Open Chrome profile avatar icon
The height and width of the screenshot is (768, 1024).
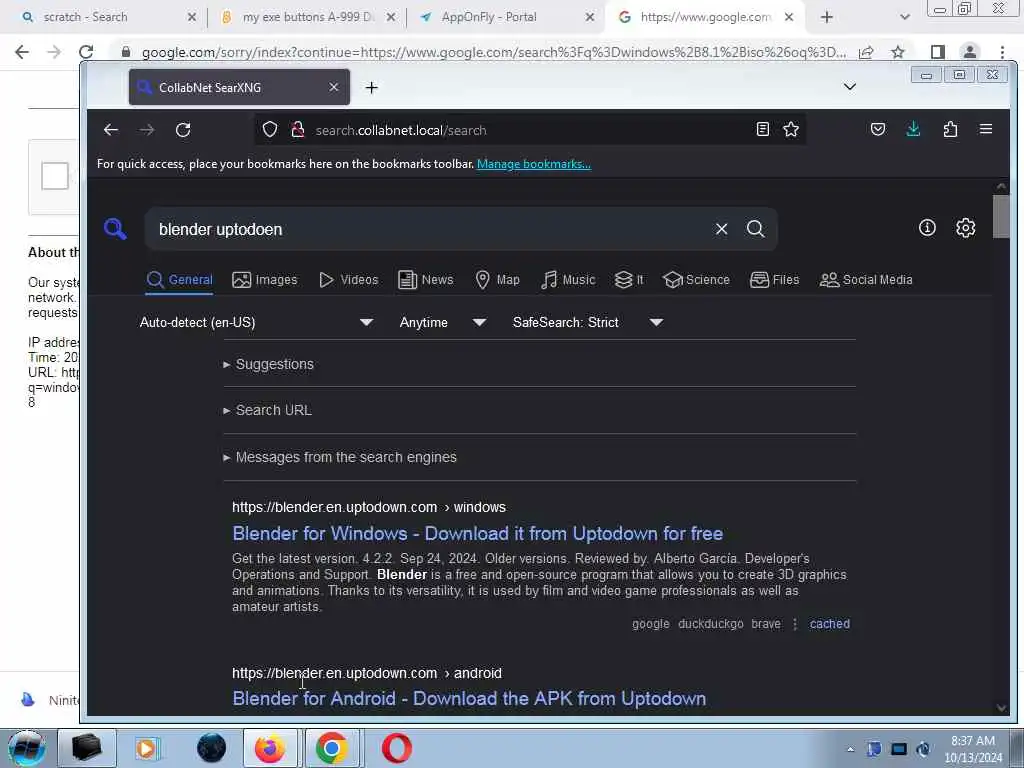[x=970, y=52]
